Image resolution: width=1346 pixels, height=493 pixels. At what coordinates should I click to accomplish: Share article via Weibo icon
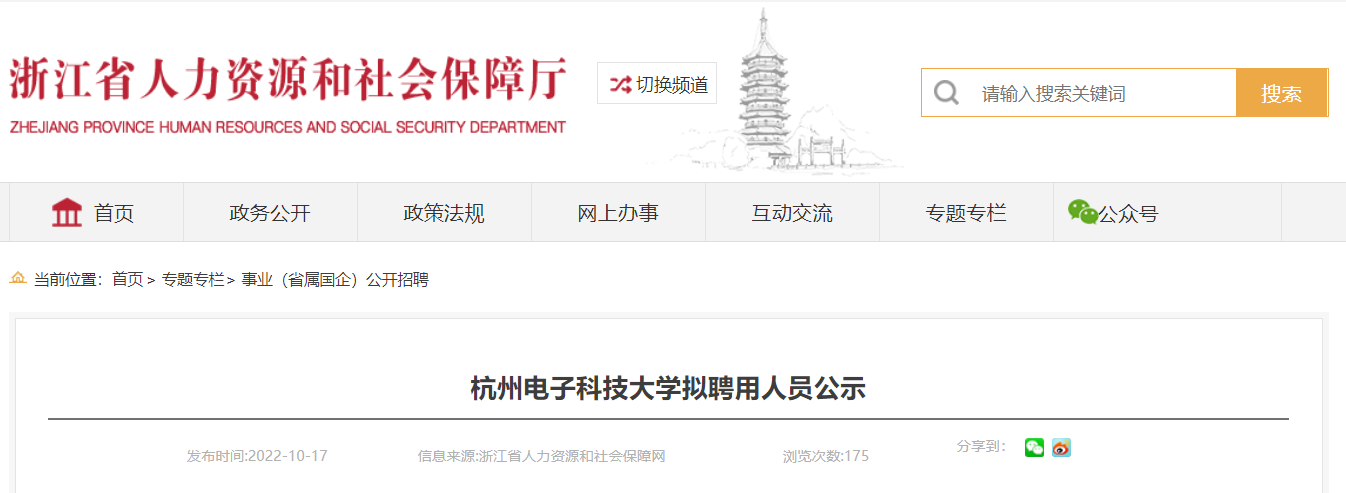1061,448
